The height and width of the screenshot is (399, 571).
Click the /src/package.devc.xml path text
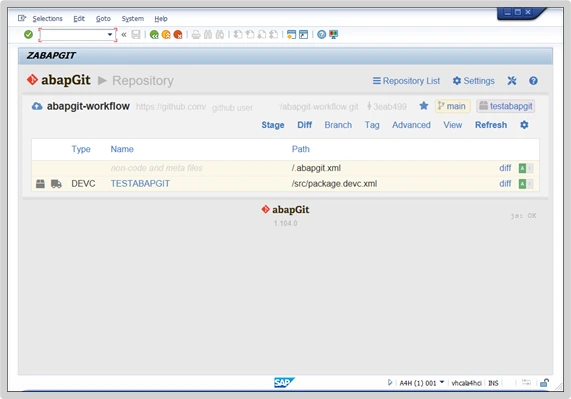334,183
